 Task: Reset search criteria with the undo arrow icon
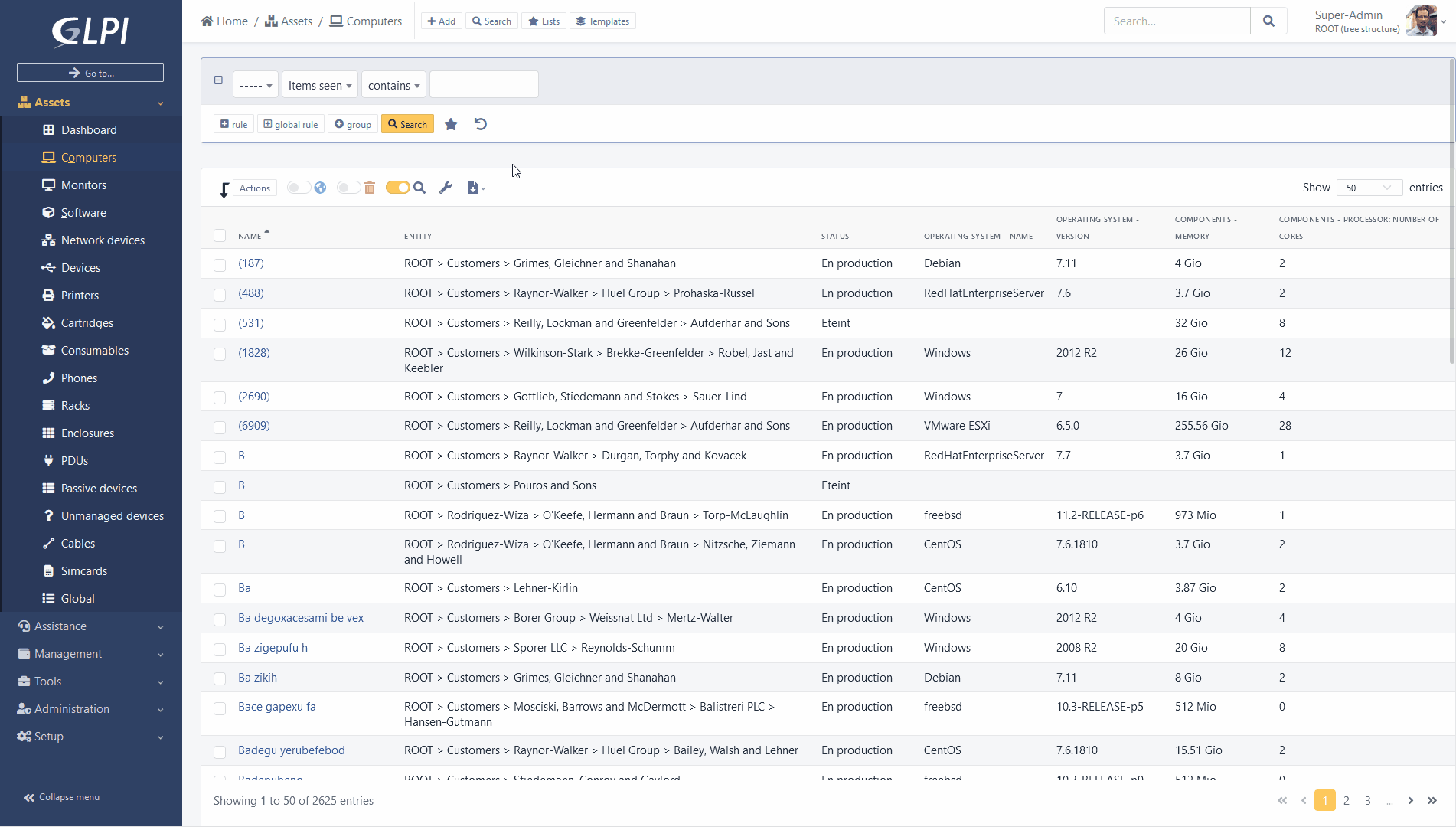pyautogui.click(x=481, y=124)
